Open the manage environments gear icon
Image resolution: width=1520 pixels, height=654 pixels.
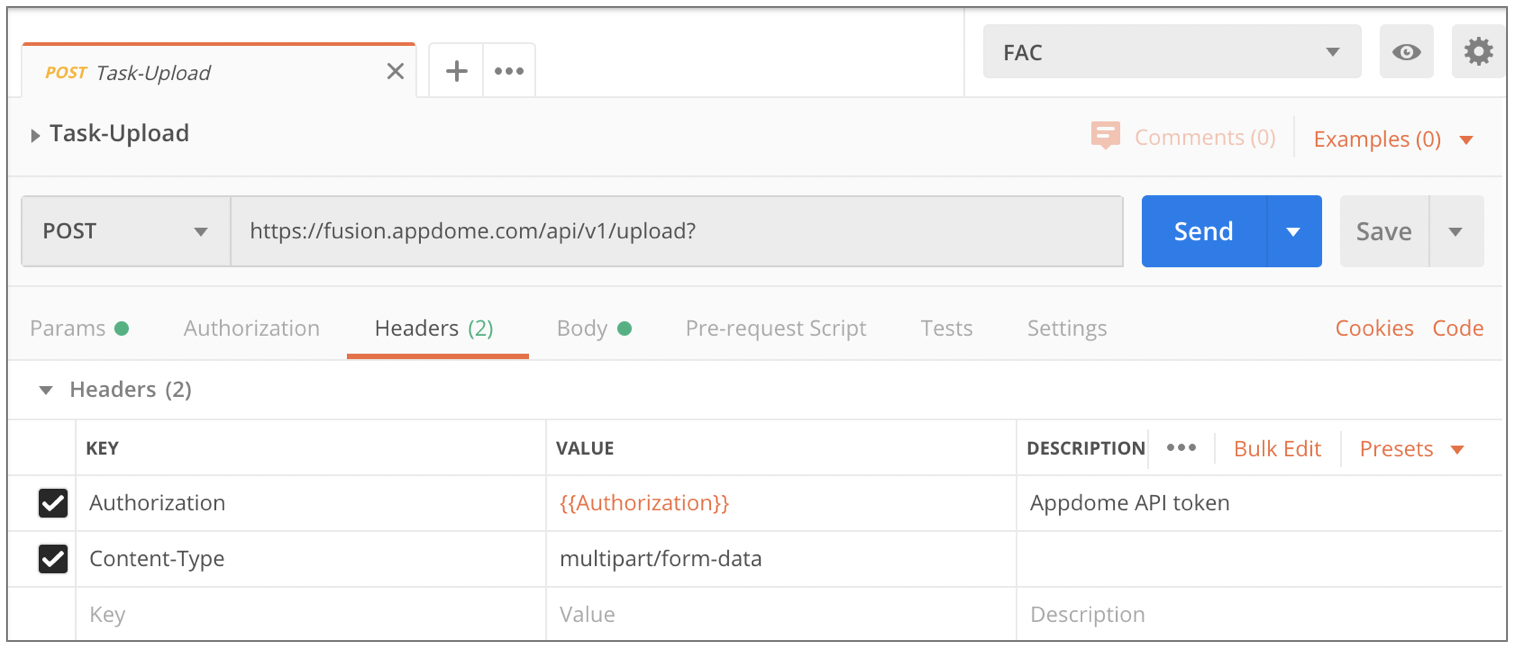[1478, 52]
